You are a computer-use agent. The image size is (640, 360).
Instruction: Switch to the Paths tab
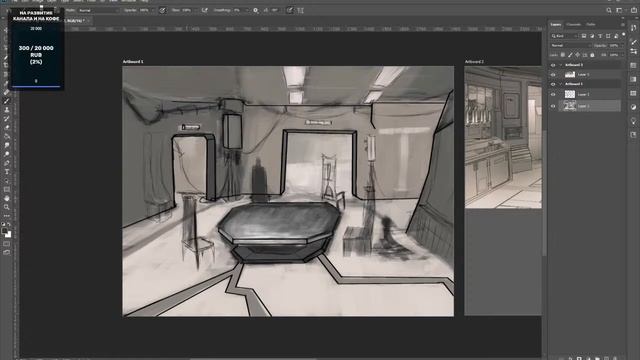[590, 24]
